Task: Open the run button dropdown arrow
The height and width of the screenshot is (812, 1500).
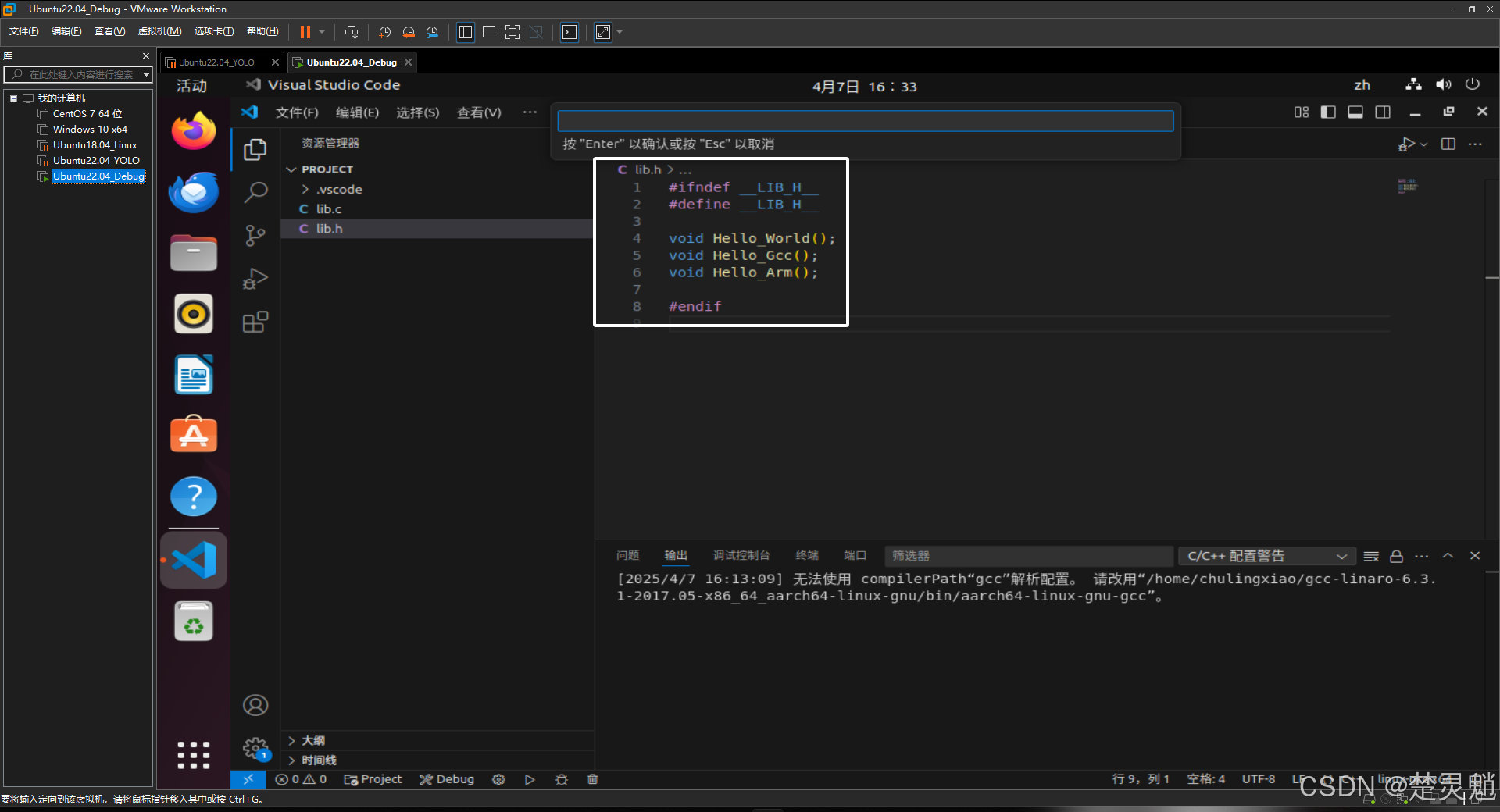Action: [x=1424, y=144]
